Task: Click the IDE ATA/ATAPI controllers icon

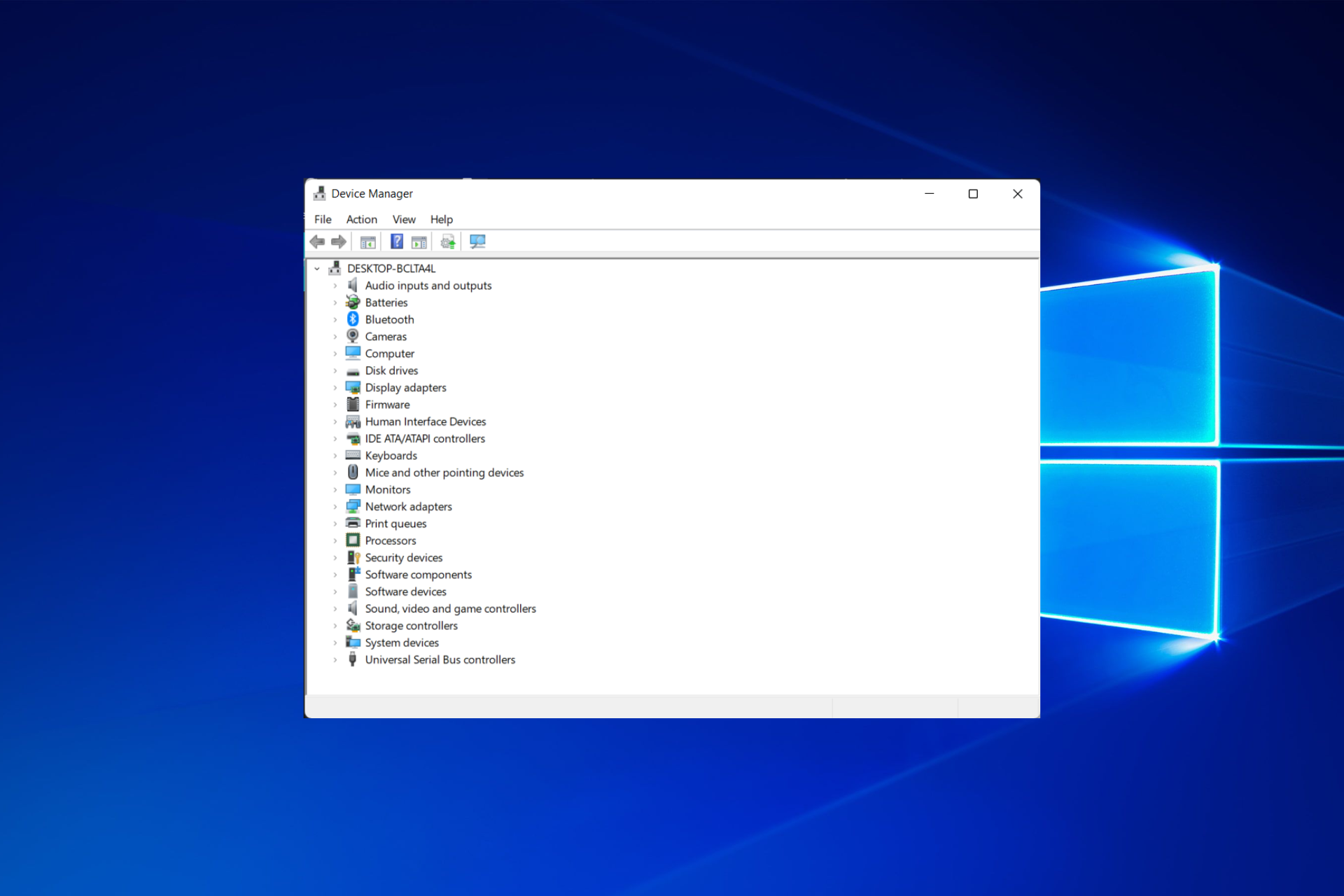Action: tap(353, 438)
